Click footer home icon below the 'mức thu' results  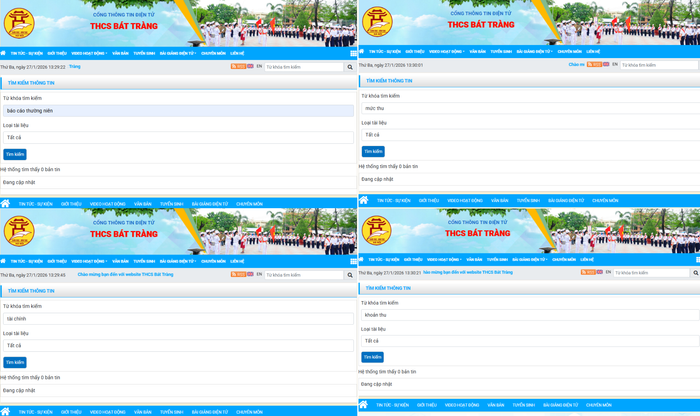pyautogui.click(x=363, y=200)
